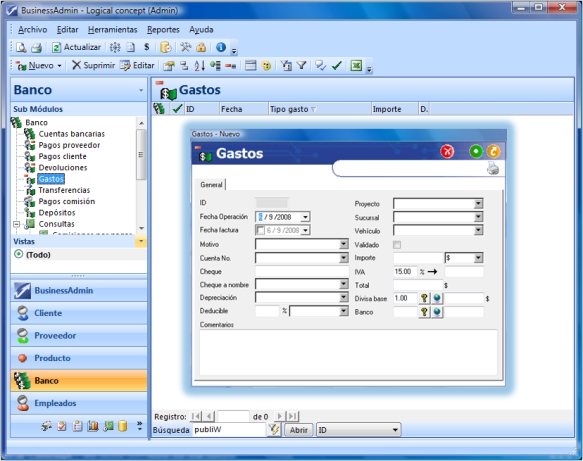Viewport: 583px width, 461px height.
Task: Click the orange refresh icon in Gastos form
Action: [493, 151]
